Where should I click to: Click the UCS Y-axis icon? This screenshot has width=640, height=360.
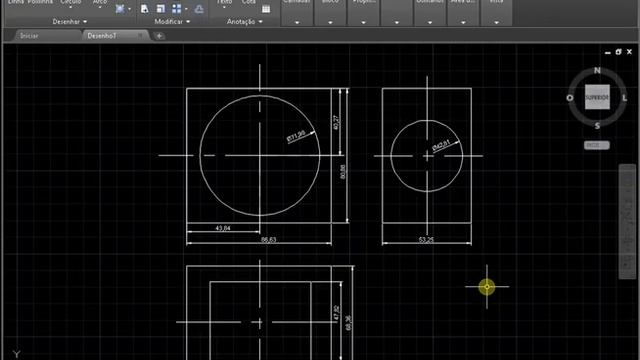(16, 354)
